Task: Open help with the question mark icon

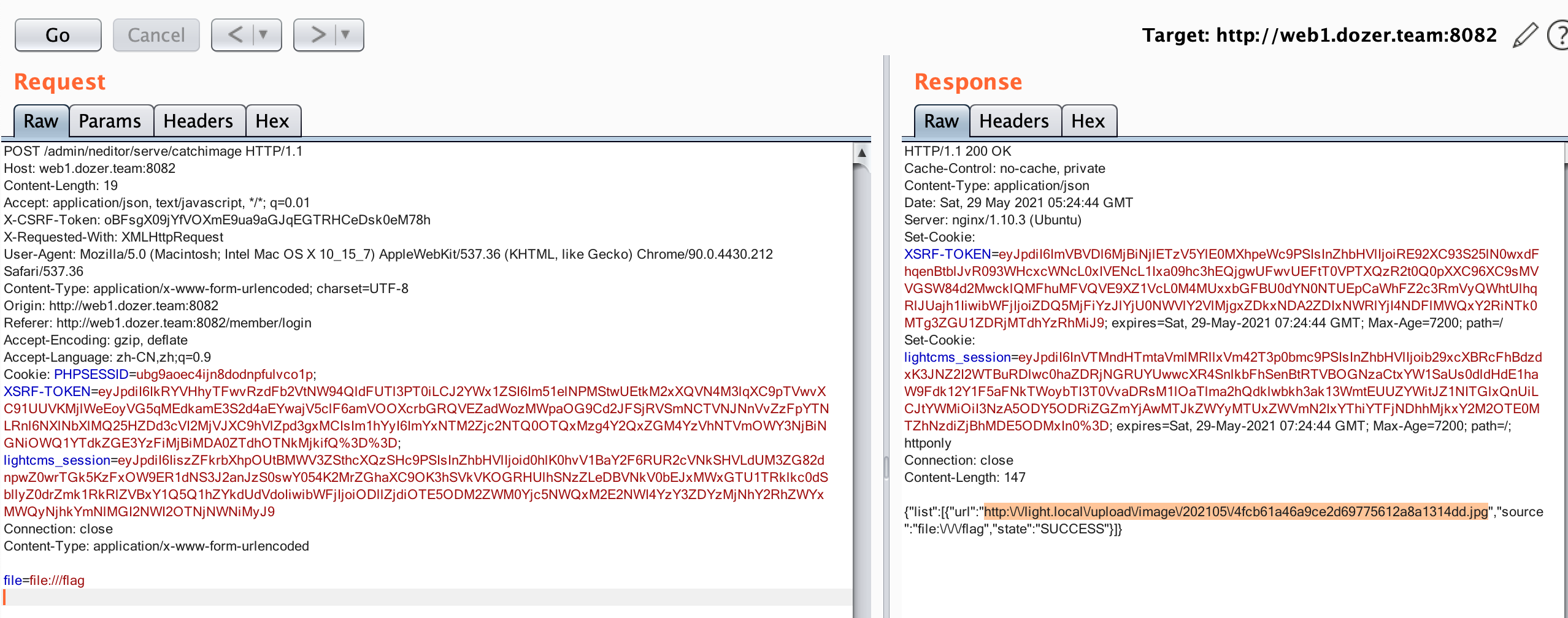Action: click(x=1558, y=35)
